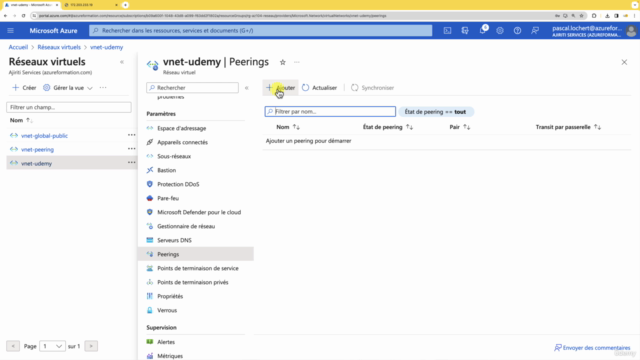Open the notifications bell

click(482, 31)
